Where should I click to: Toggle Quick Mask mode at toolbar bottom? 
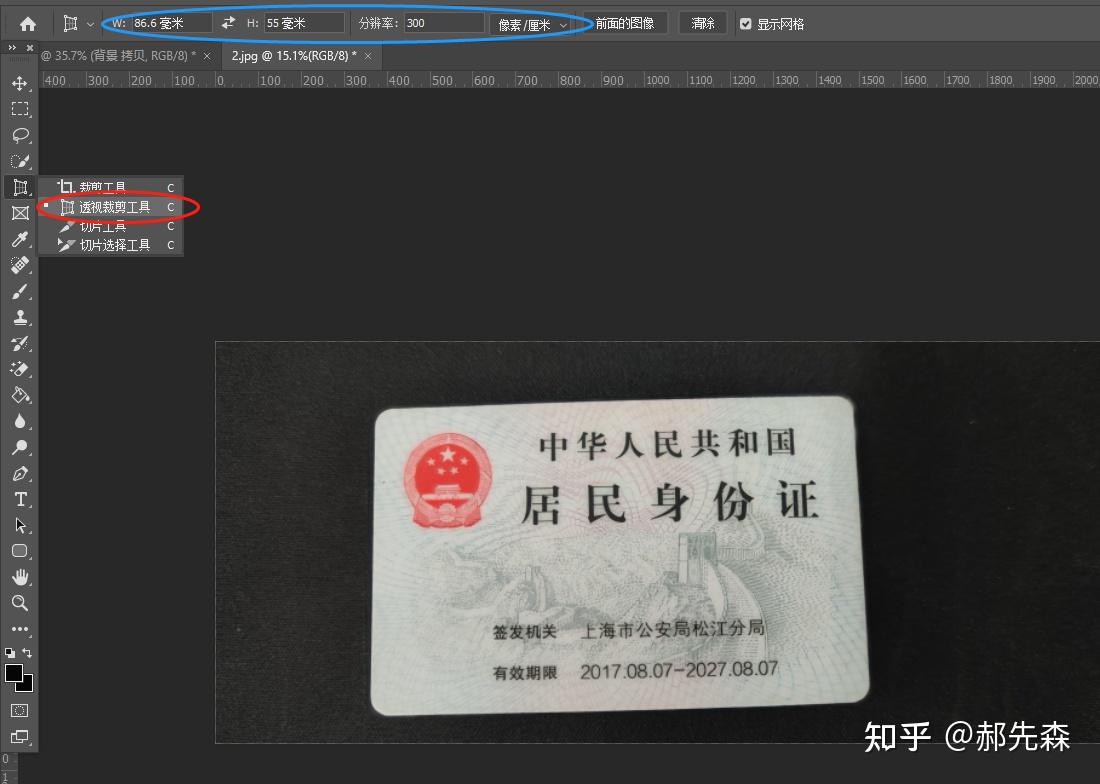20,710
